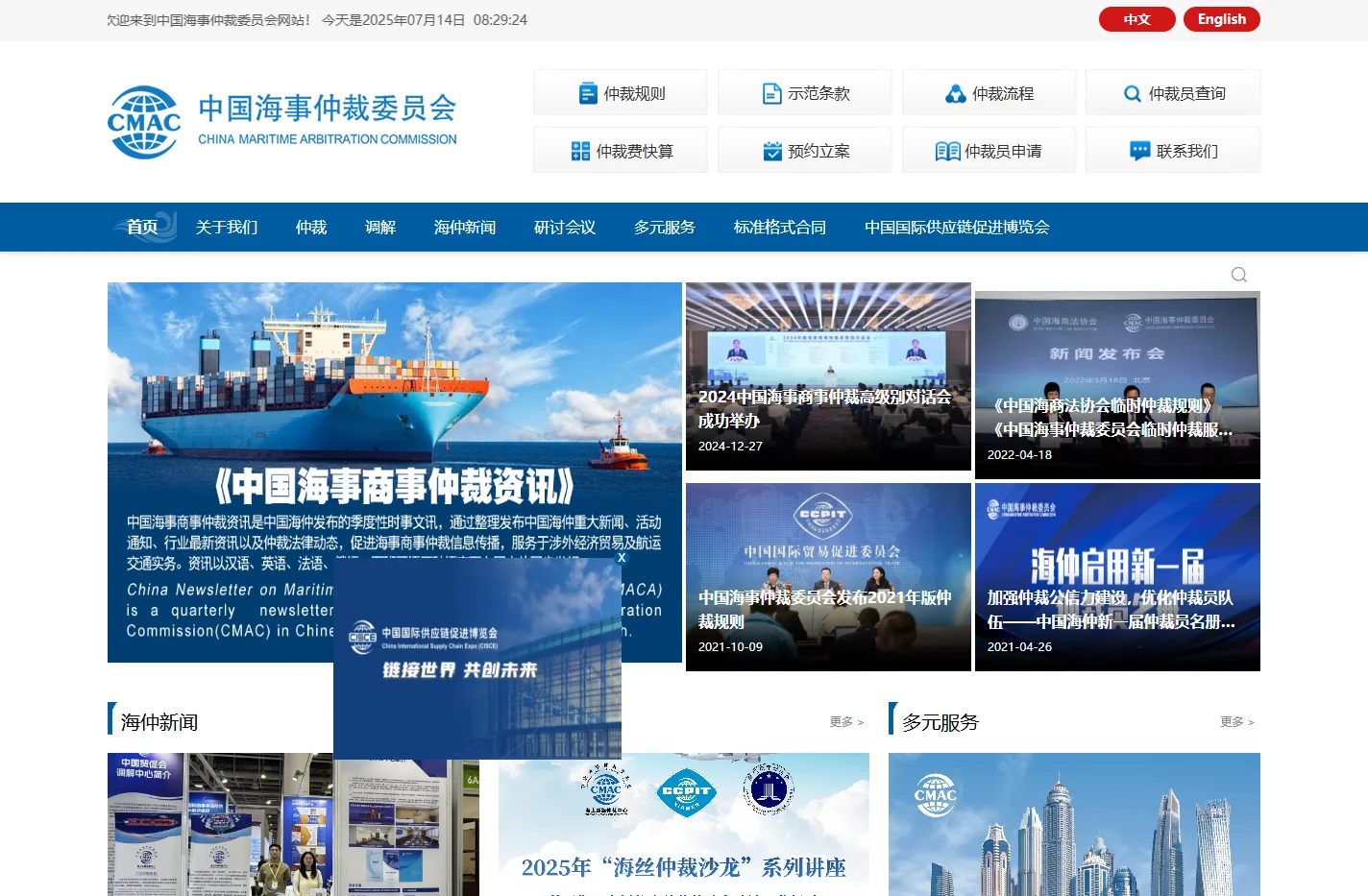
Task: Open 仲裁流程 quick link
Action: click(x=989, y=93)
